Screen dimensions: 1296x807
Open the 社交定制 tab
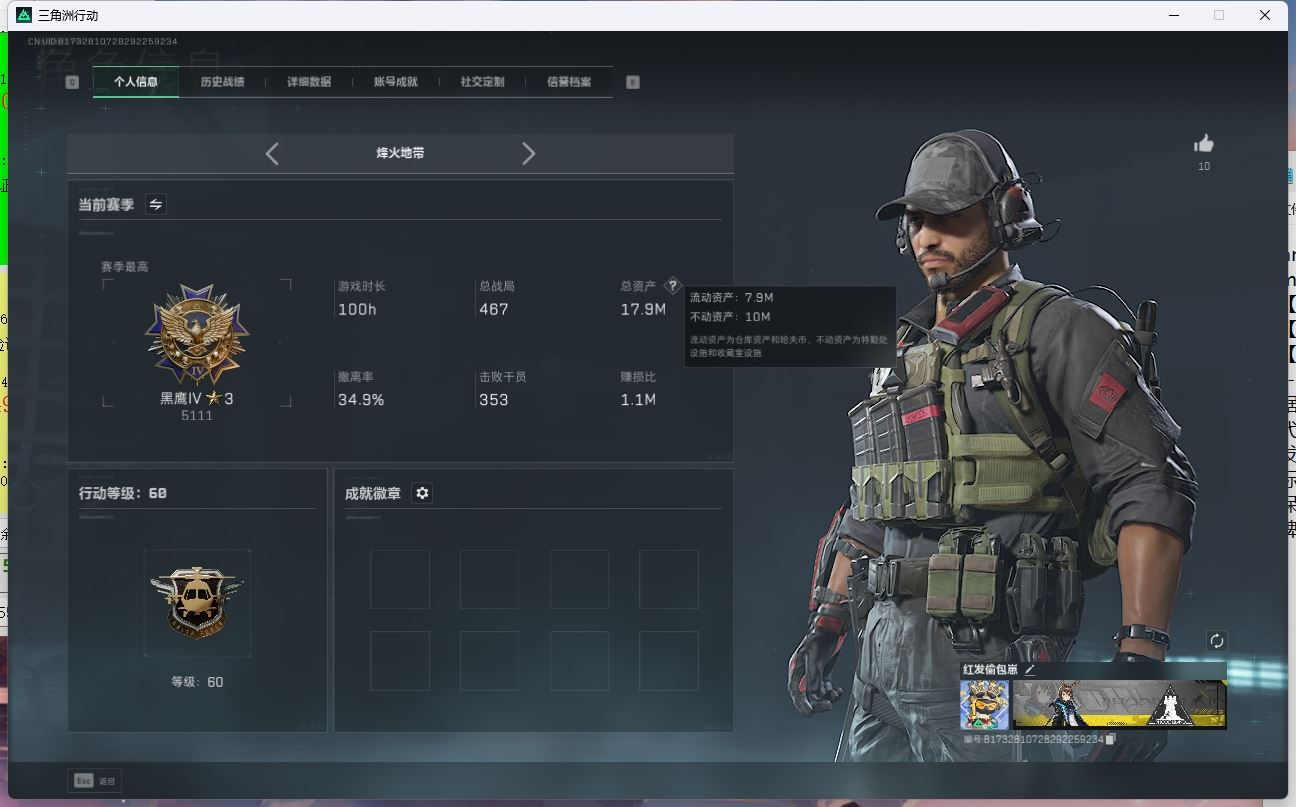482,82
